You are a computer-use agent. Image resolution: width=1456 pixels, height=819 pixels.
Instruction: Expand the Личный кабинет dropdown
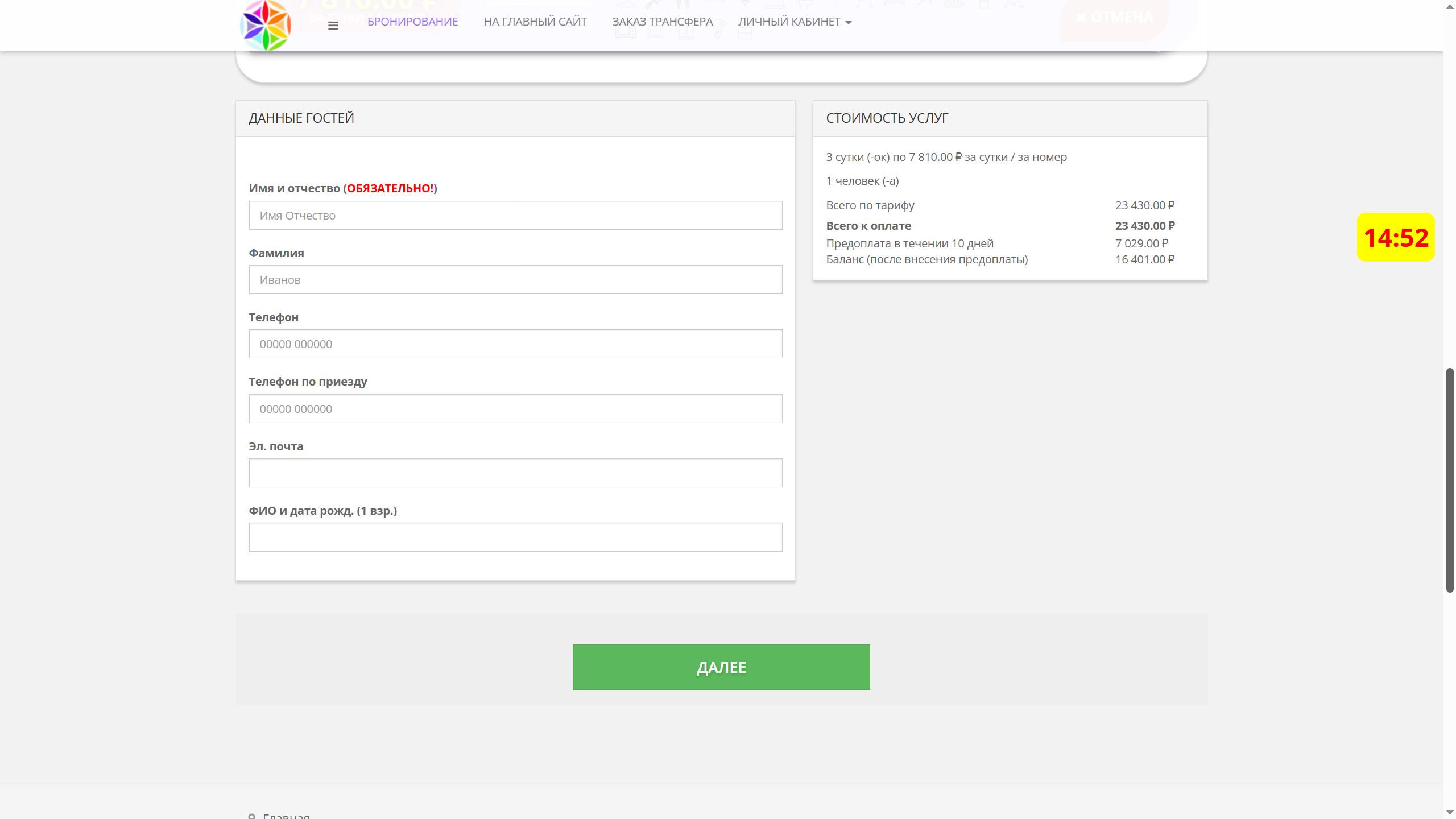795,22
